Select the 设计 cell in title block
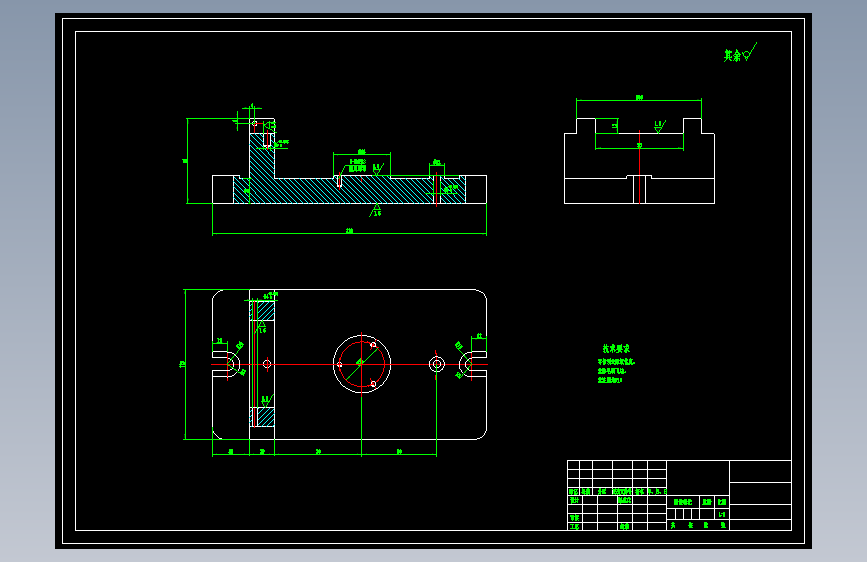The height and width of the screenshot is (562, 867). (574, 500)
